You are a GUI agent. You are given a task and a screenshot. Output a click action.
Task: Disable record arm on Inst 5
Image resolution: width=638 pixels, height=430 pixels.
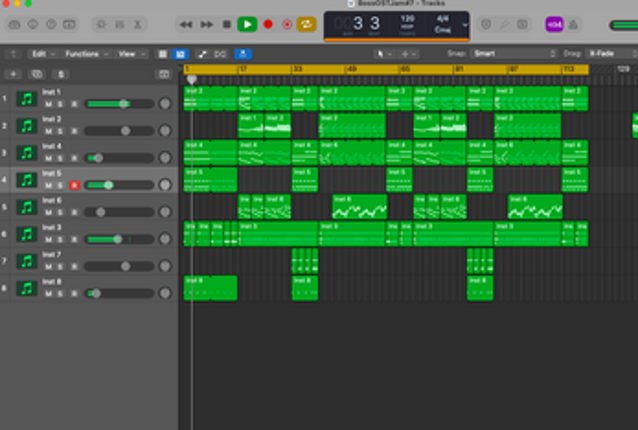coord(74,185)
